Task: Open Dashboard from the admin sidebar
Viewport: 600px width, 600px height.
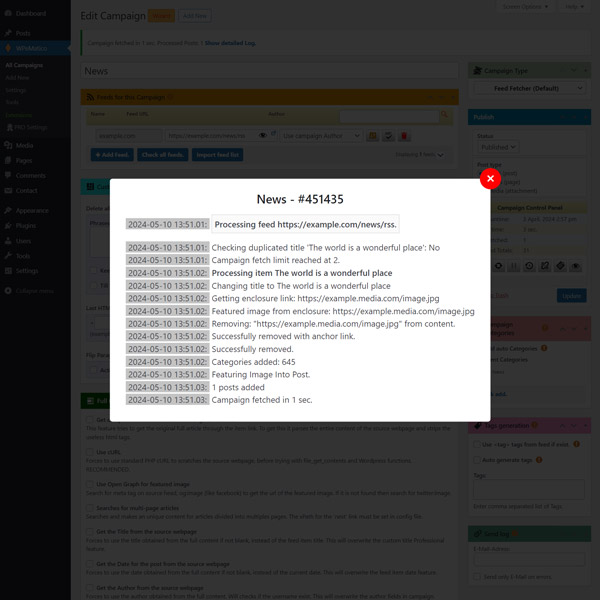Action: [30, 13]
